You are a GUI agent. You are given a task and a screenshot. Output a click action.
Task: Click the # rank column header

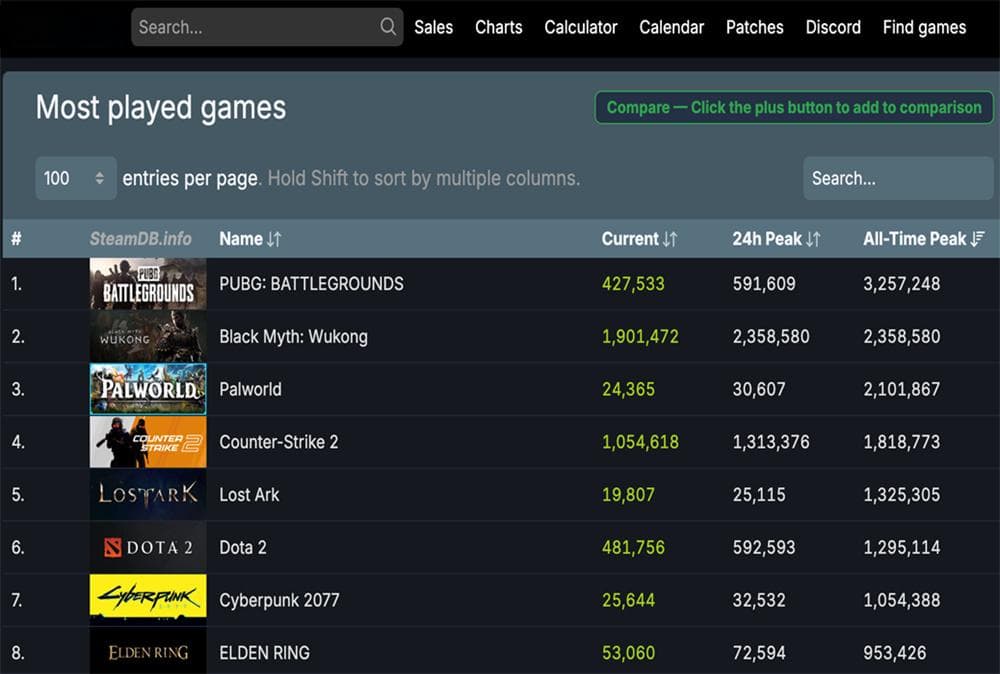pos(17,239)
